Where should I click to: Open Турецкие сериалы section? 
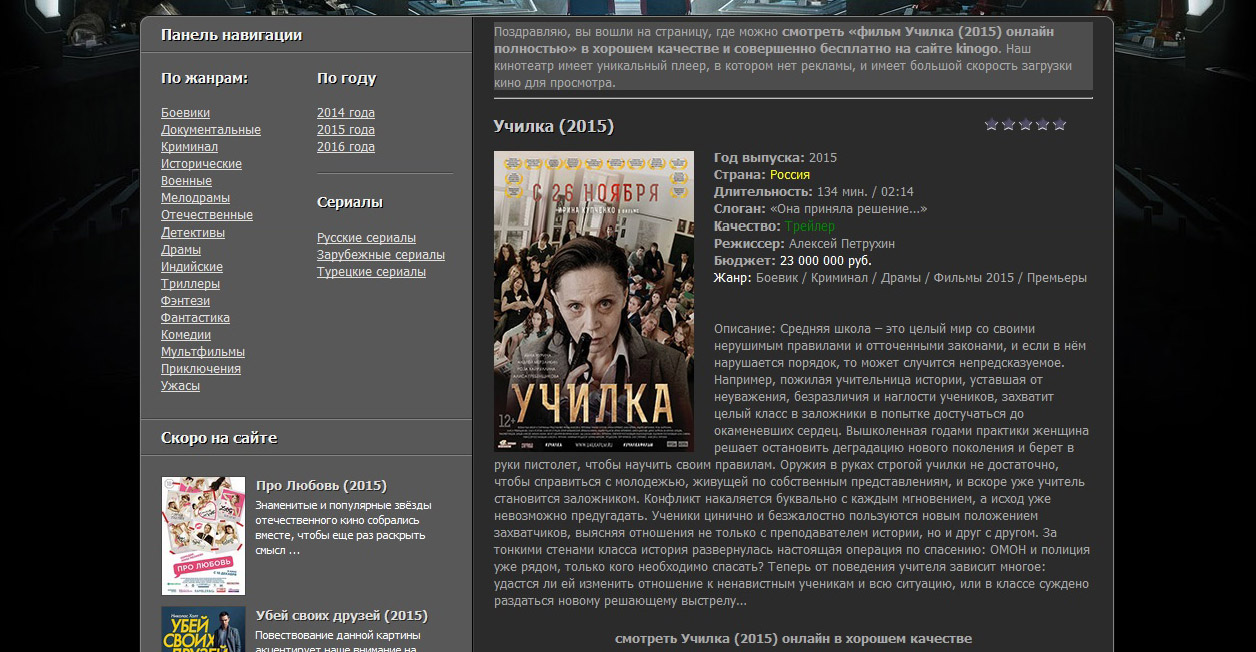[371, 272]
